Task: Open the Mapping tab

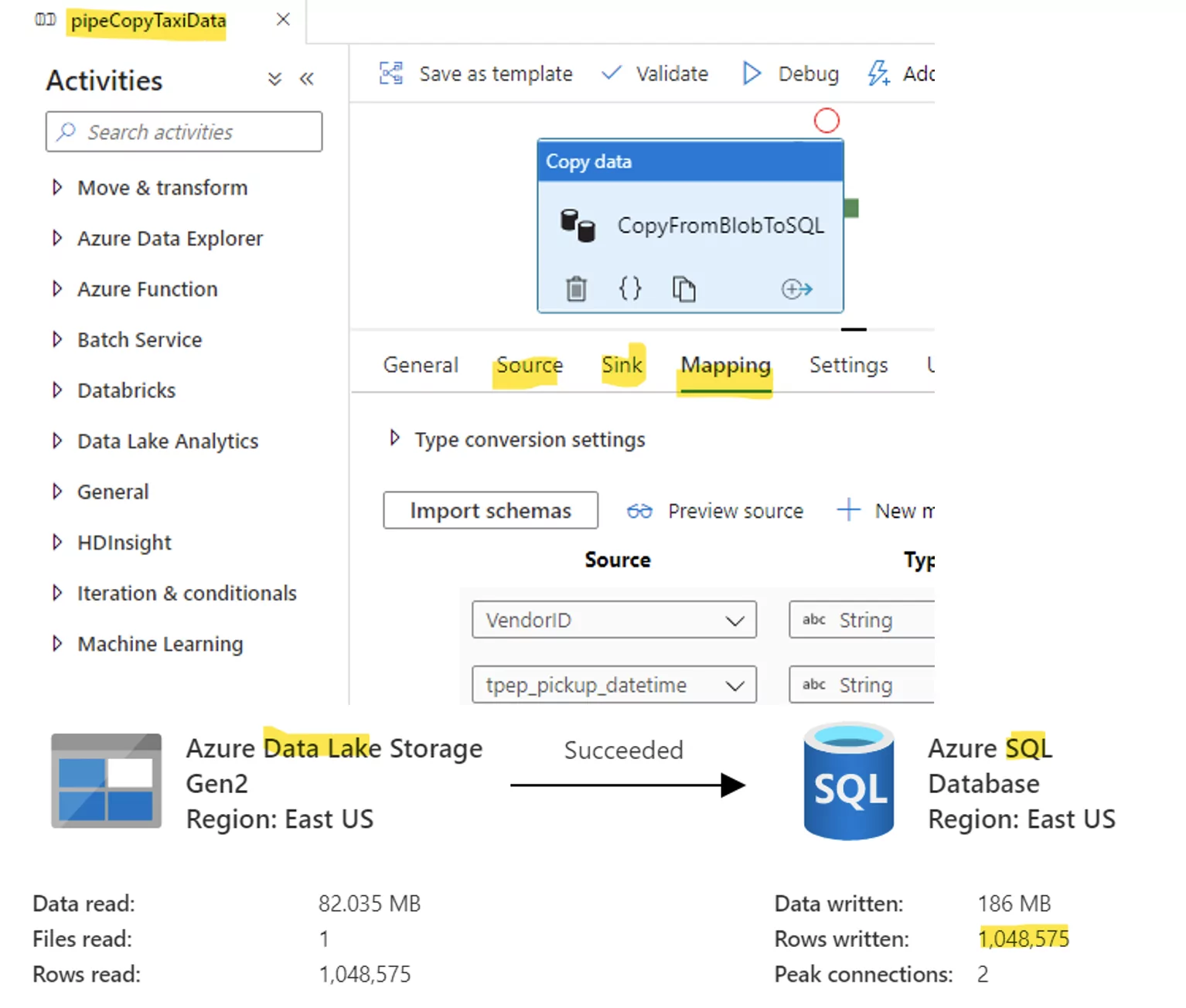Action: 725,366
